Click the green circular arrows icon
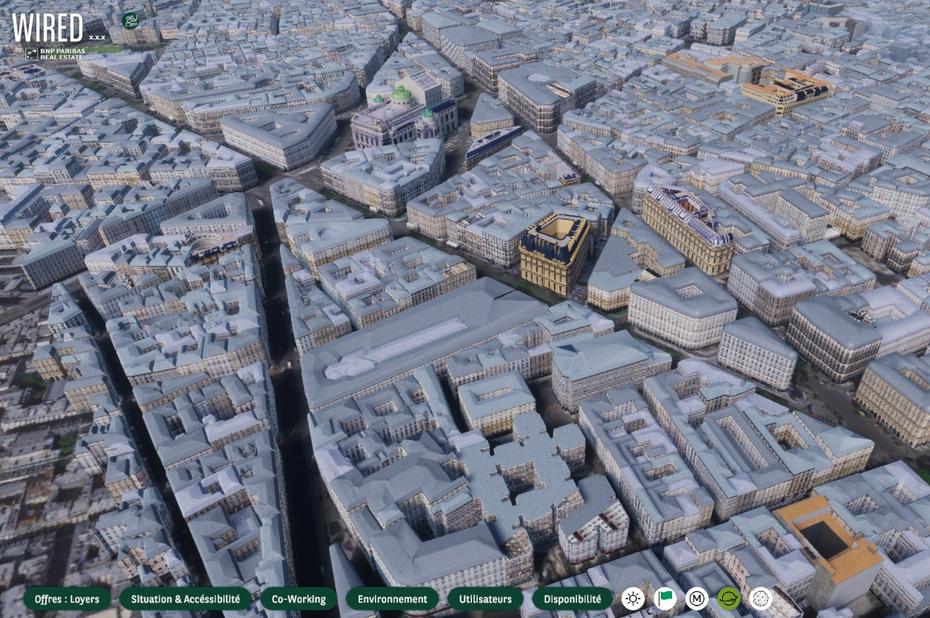930x618 pixels. (729, 599)
